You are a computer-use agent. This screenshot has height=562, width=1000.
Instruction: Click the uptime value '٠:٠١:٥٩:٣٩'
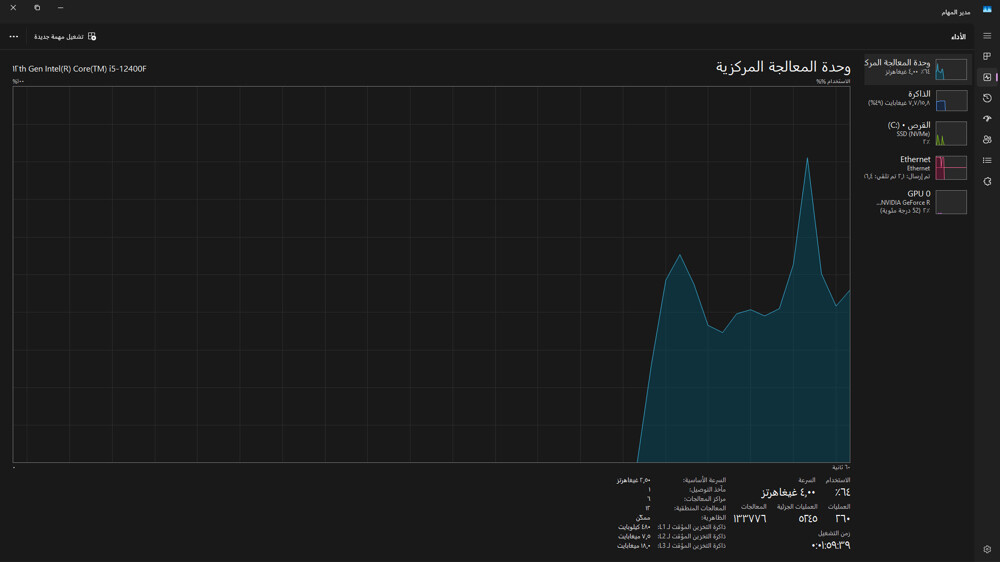pyautogui.click(x=830, y=545)
